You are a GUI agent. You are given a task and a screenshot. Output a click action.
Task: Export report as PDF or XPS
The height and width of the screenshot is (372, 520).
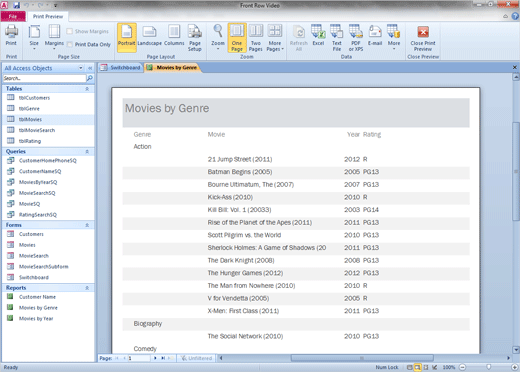click(356, 38)
